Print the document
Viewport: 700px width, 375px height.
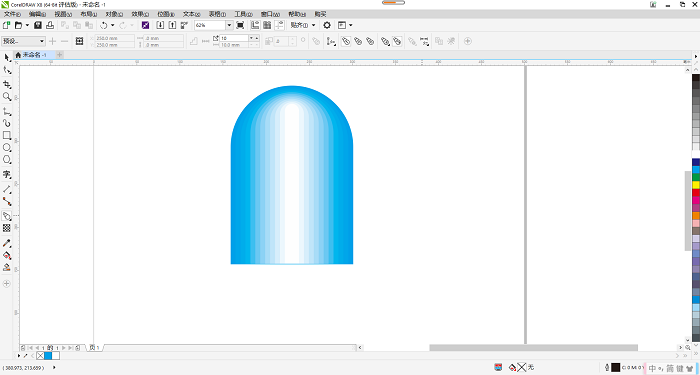pos(50,25)
